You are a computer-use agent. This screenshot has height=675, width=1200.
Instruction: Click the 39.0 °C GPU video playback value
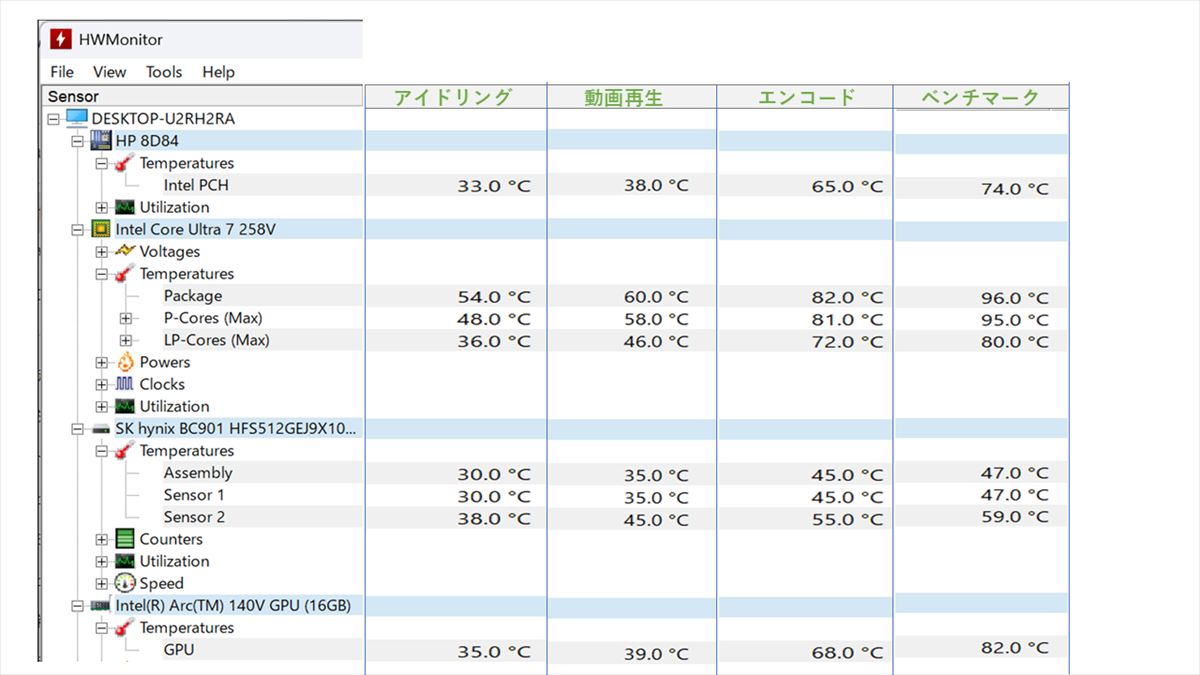(656, 653)
